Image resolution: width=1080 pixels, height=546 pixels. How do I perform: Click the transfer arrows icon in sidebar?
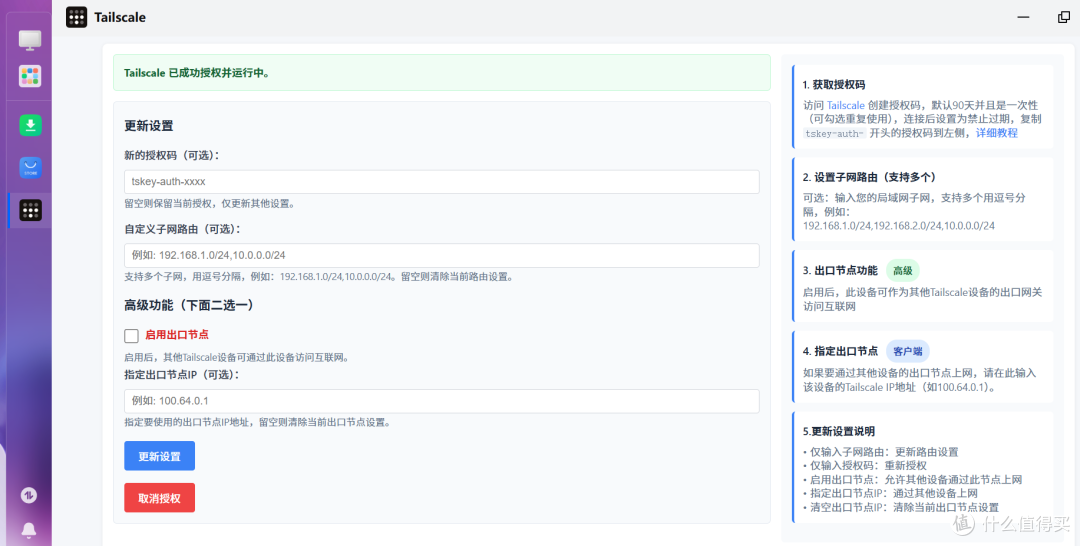[29, 495]
